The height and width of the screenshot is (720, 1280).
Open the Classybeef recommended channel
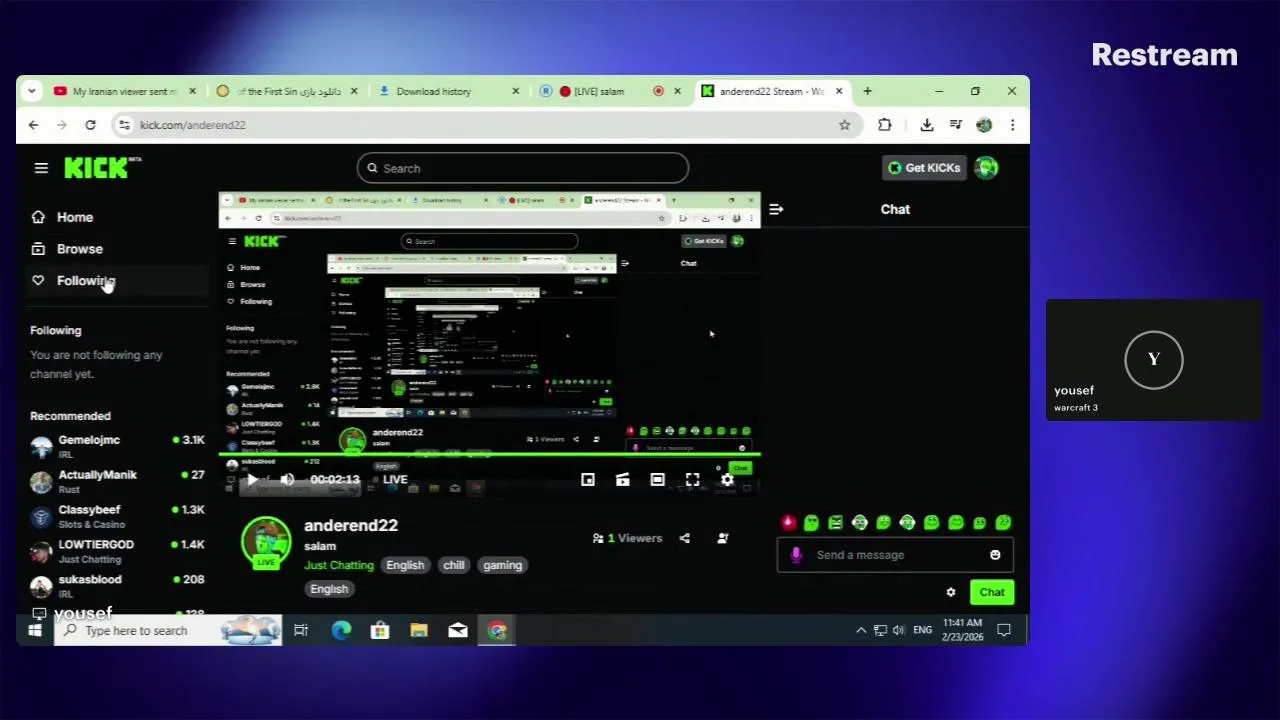pos(117,516)
